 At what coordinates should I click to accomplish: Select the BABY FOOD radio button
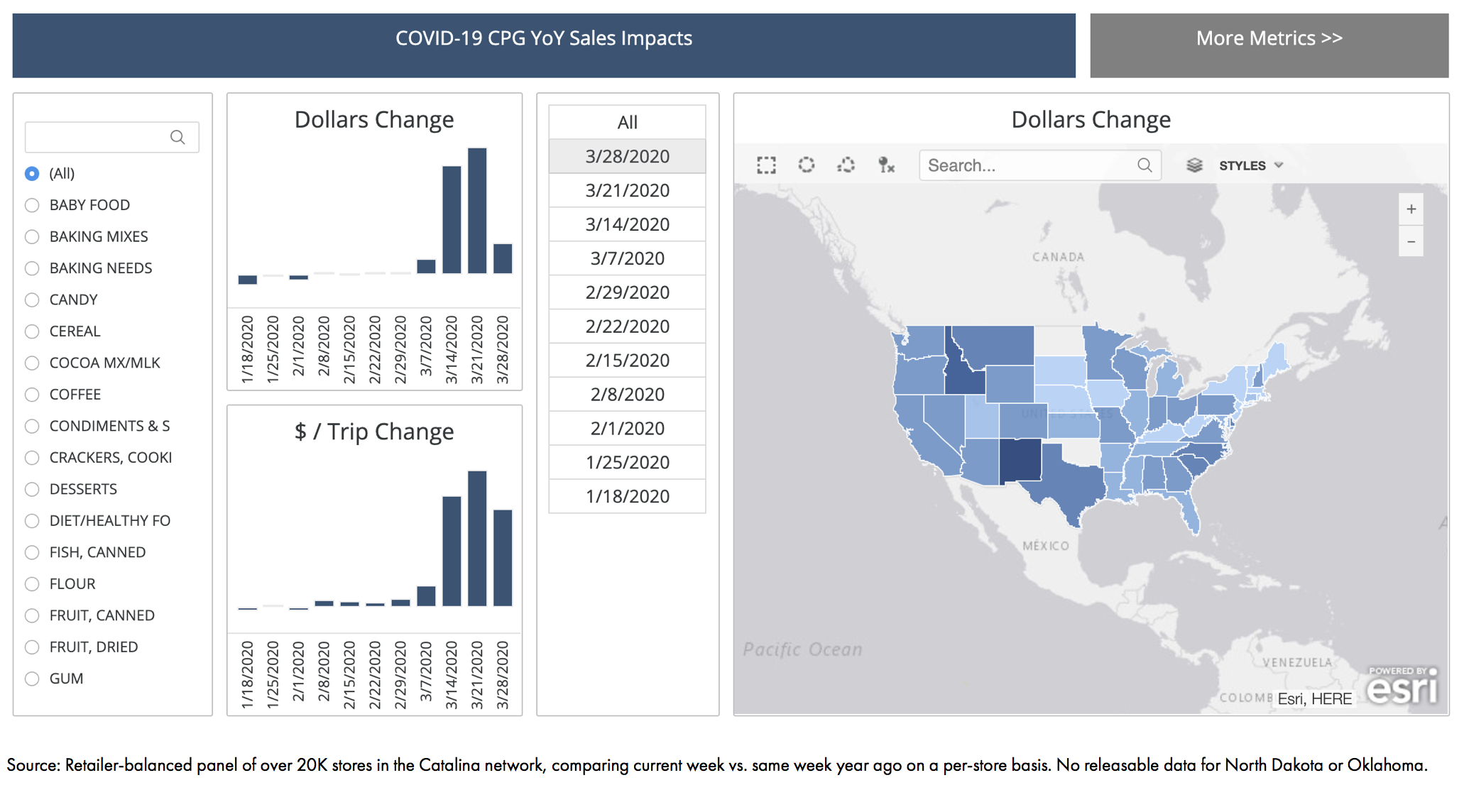pyautogui.click(x=32, y=205)
